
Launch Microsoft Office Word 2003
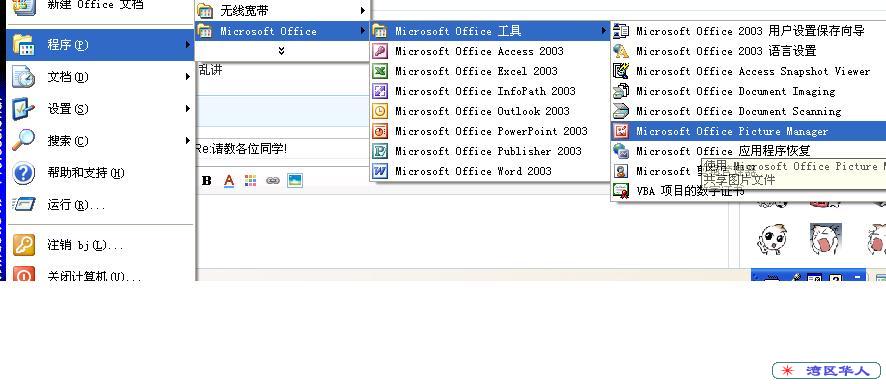tap(490, 171)
